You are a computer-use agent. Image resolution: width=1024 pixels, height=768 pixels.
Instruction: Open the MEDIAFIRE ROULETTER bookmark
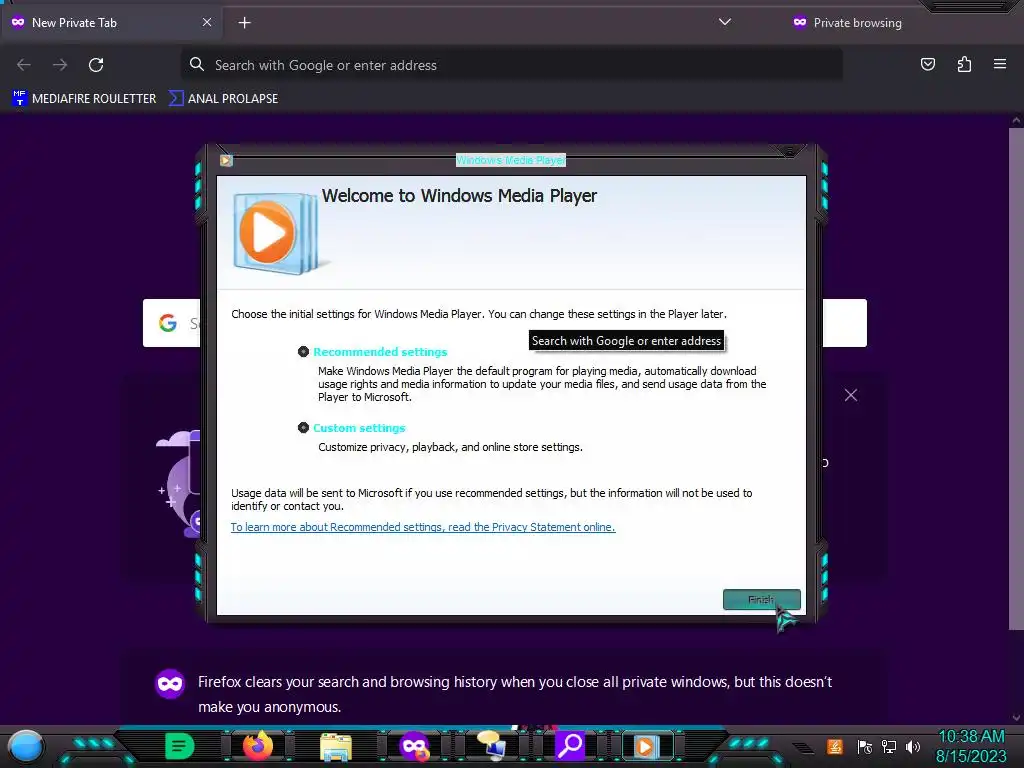pos(84,99)
